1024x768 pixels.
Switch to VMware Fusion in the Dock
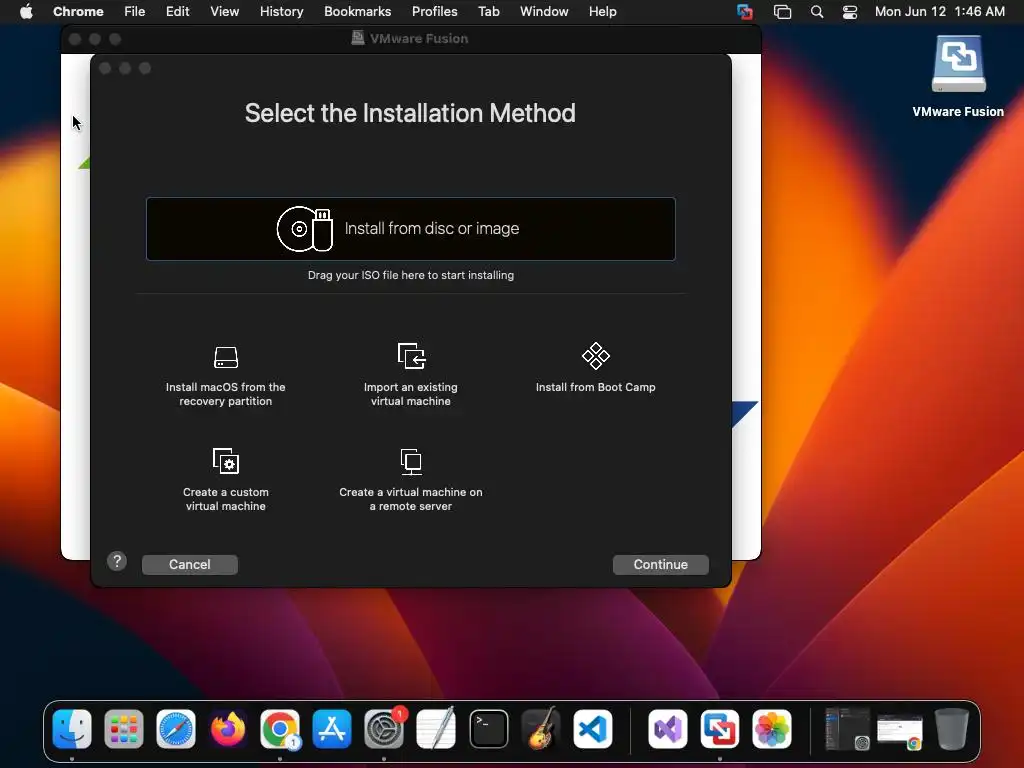coord(720,729)
